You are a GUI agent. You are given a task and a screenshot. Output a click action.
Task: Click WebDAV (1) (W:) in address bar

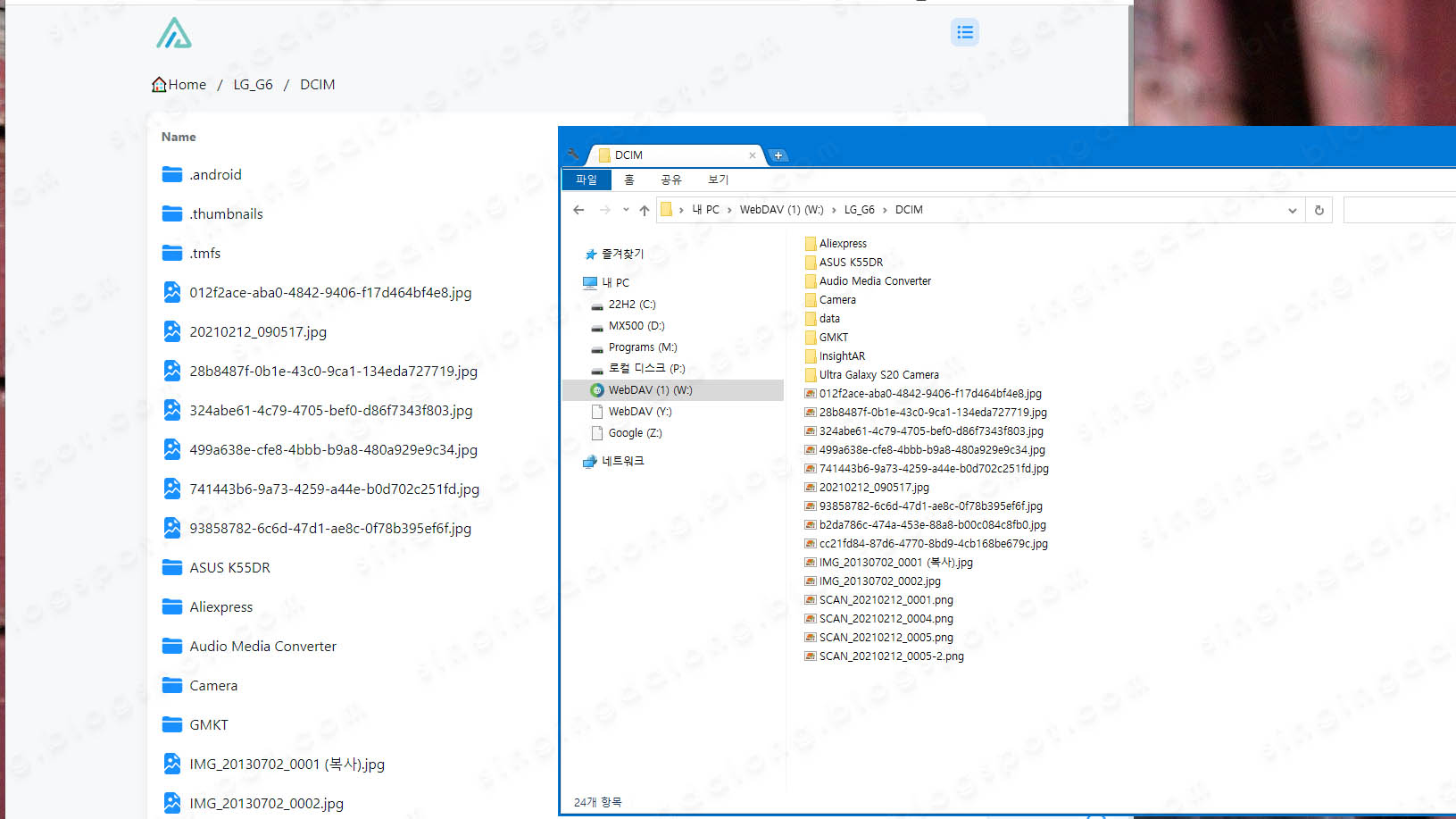click(781, 210)
